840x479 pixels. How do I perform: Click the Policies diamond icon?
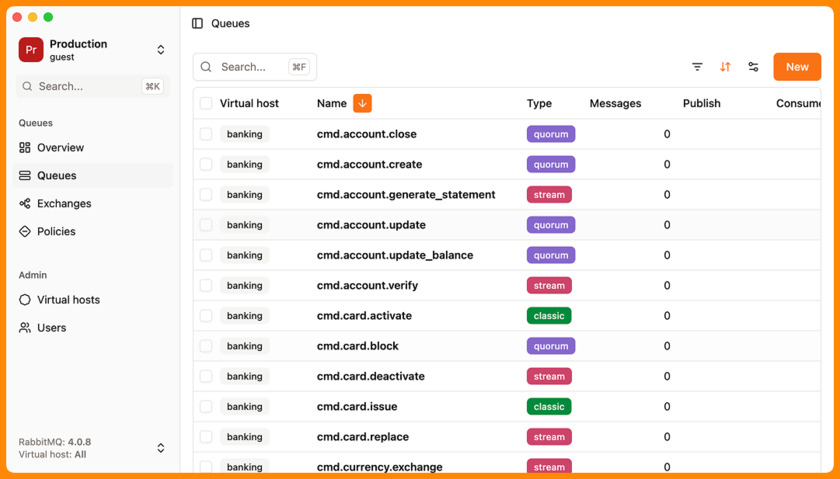pos(25,231)
